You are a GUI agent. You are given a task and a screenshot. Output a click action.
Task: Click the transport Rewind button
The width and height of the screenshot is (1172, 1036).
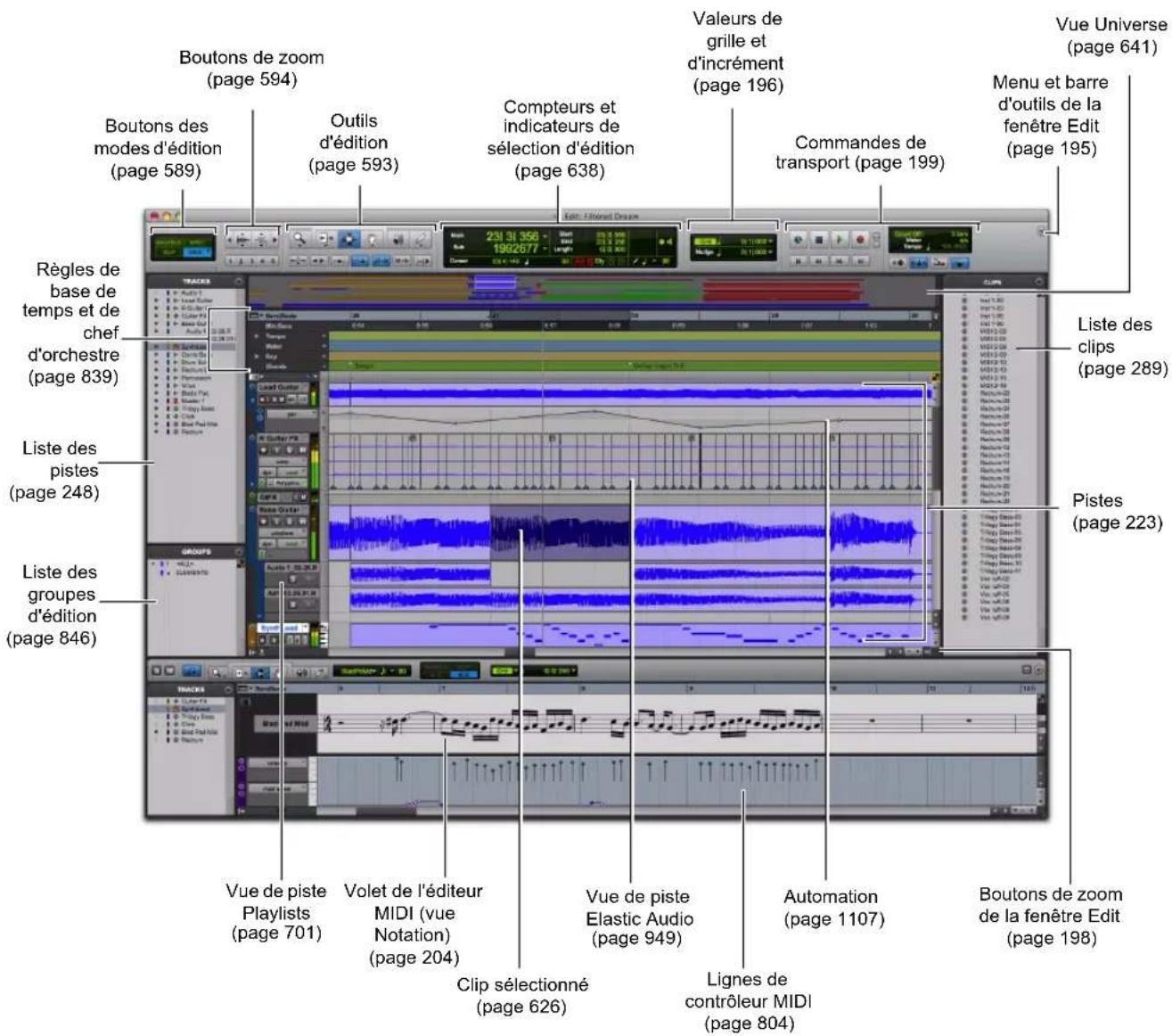click(818, 261)
